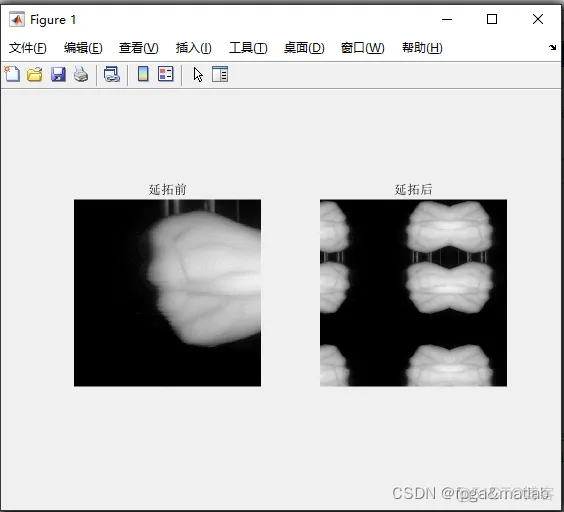
Task: Close the Figure 1 window
Action: pyautogui.click(x=538, y=19)
